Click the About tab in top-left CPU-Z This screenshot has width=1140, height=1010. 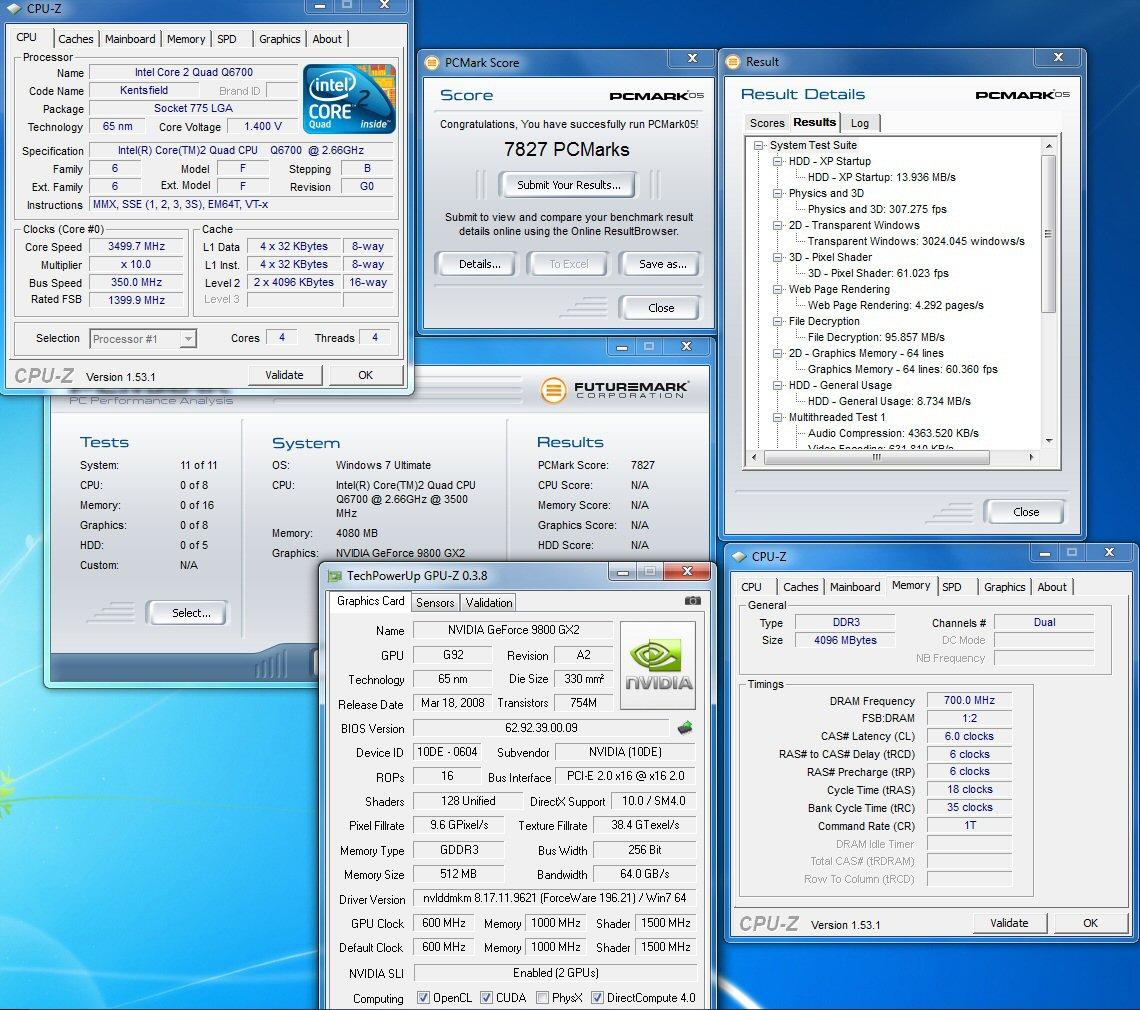327,39
